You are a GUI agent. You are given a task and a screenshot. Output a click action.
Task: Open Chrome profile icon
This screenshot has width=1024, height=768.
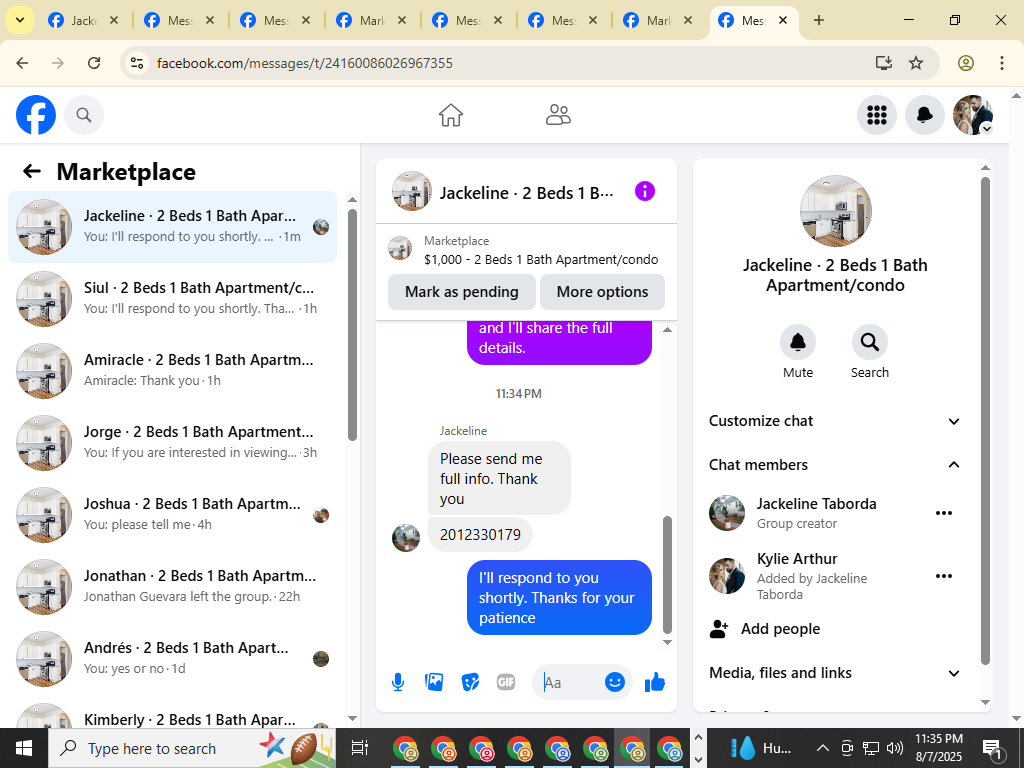pos(966,63)
